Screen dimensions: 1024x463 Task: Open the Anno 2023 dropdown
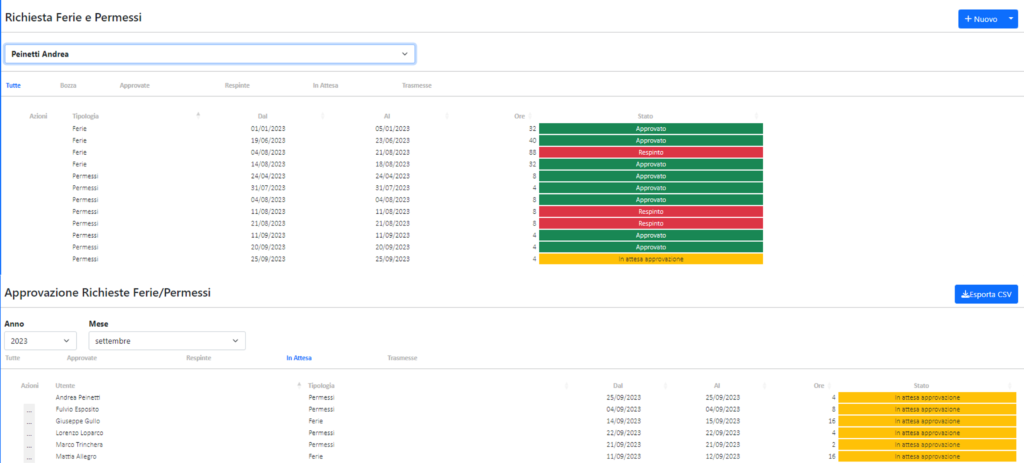pyautogui.click(x=41, y=341)
